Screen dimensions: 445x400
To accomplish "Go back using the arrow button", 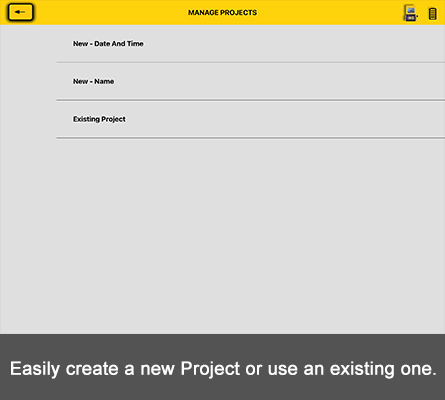I will [x=20, y=12].
